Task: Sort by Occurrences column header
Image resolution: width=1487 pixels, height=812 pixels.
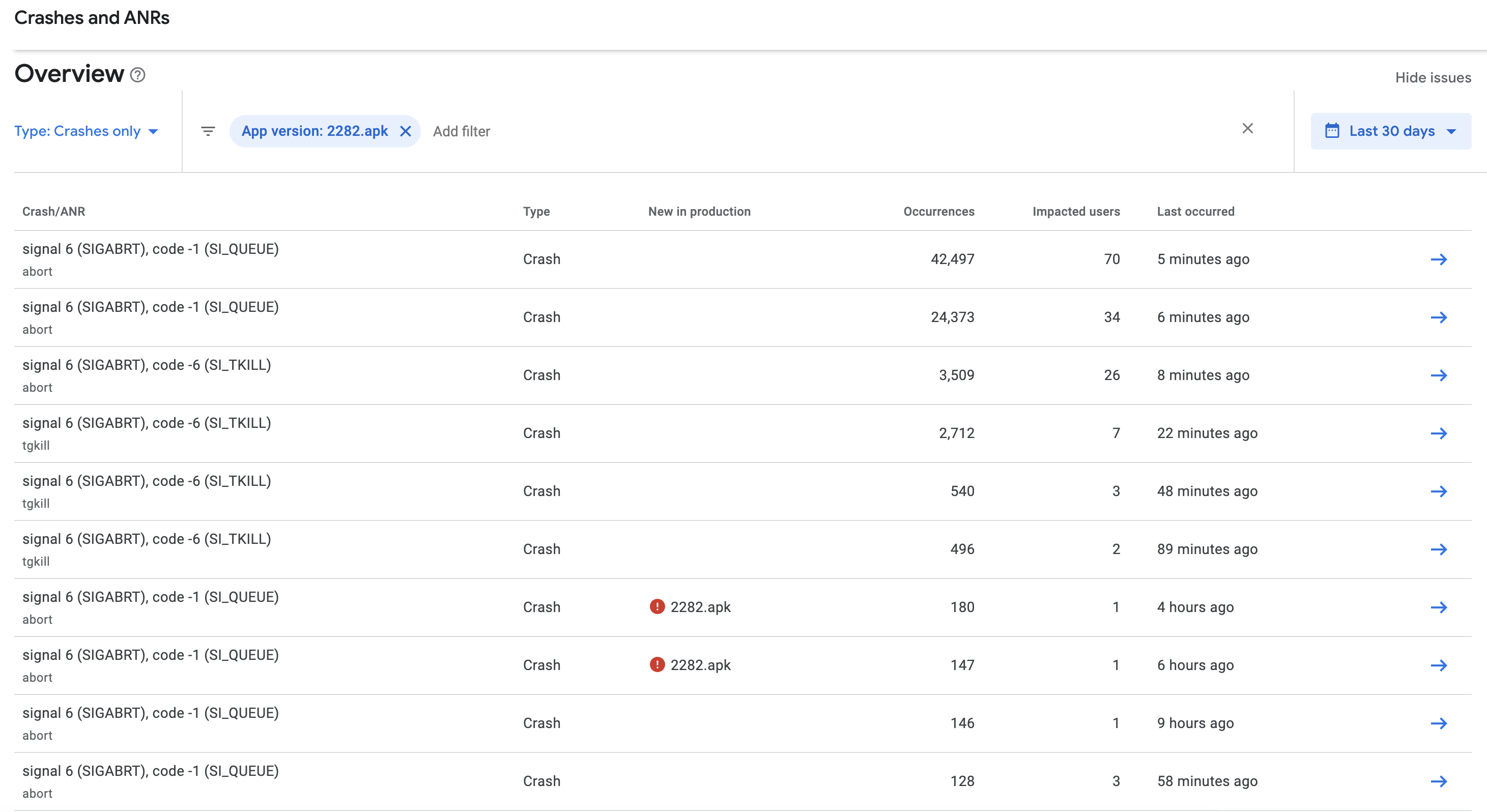Action: click(x=938, y=212)
